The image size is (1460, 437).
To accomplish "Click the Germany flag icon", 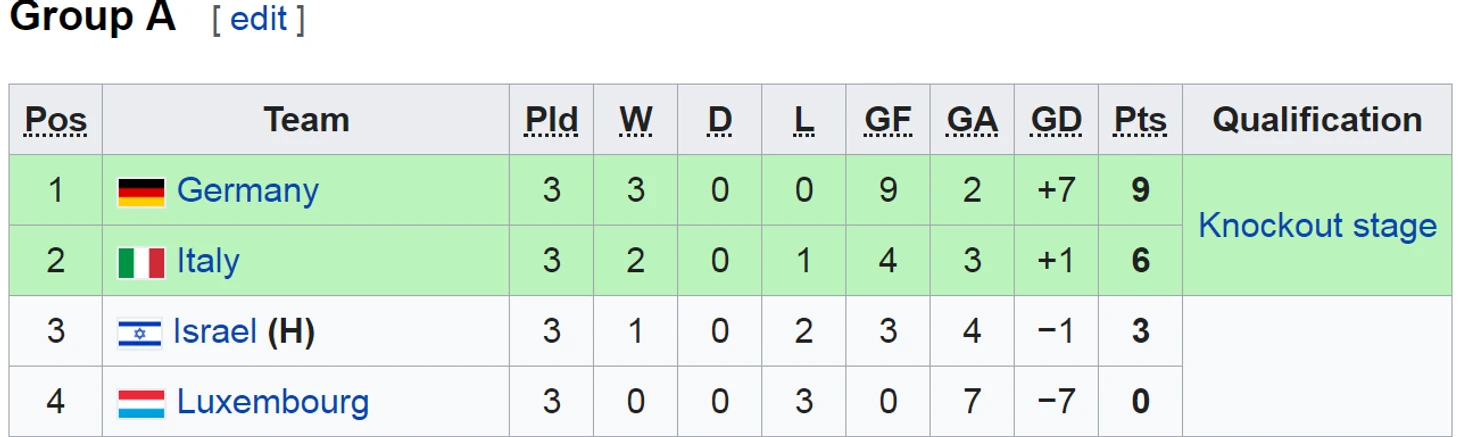I will [141, 192].
